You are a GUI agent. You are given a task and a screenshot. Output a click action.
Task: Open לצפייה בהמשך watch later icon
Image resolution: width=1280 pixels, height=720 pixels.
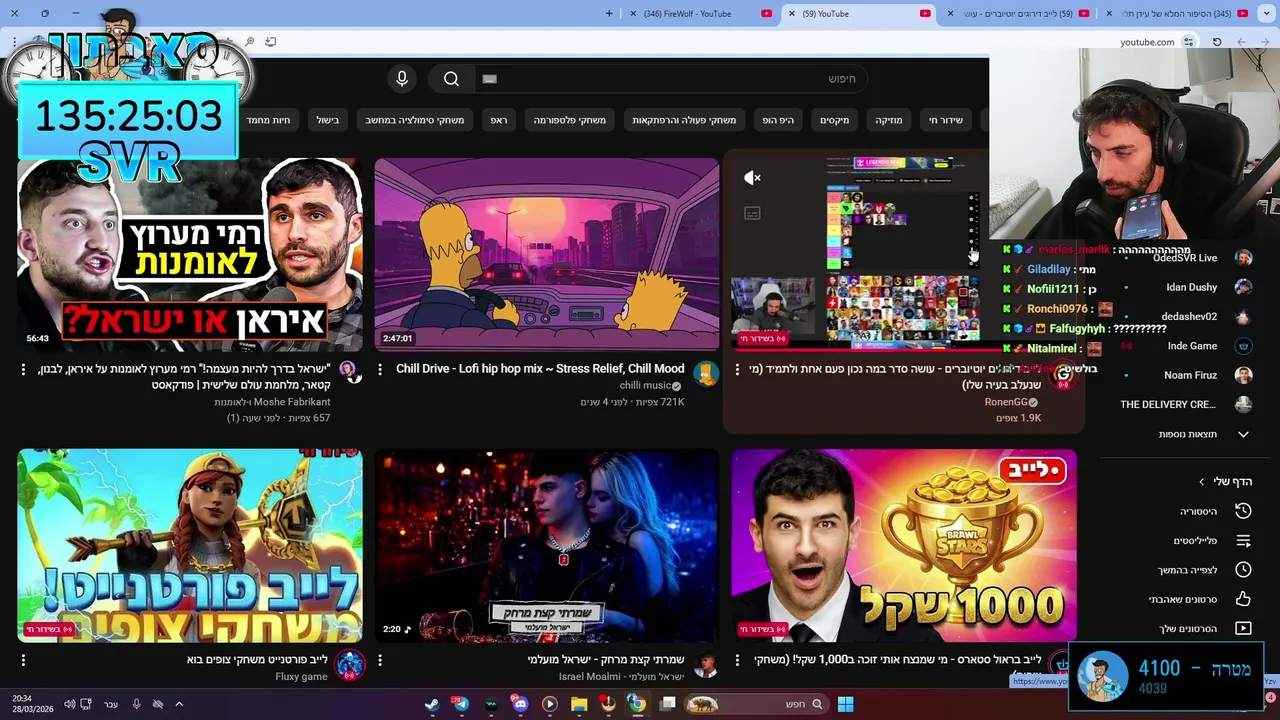pos(1243,570)
